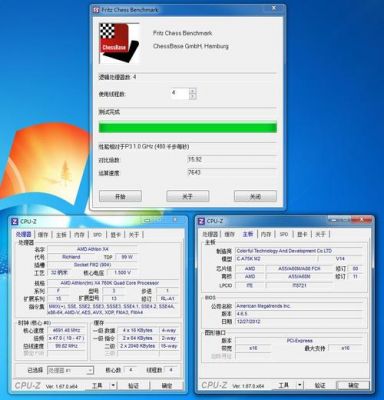Click the PCI-Express graphic interface version

pos(299,340)
